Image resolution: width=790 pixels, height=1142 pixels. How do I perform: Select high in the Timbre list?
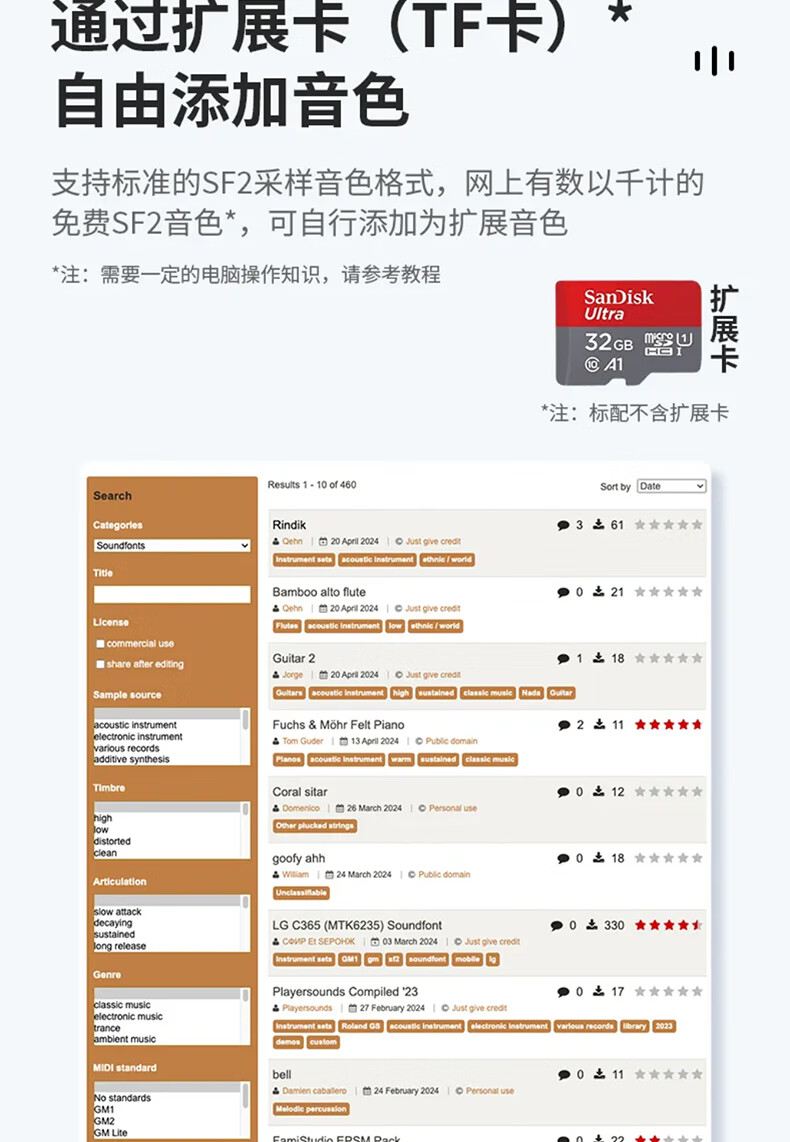103,819
